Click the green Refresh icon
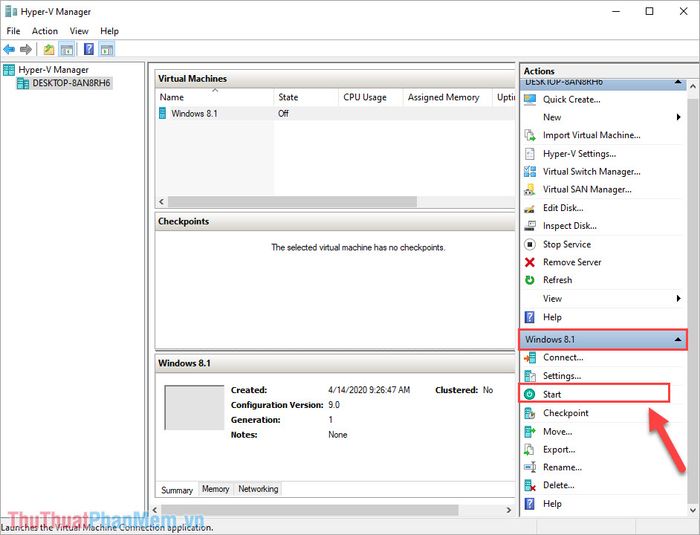 coord(530,280)
